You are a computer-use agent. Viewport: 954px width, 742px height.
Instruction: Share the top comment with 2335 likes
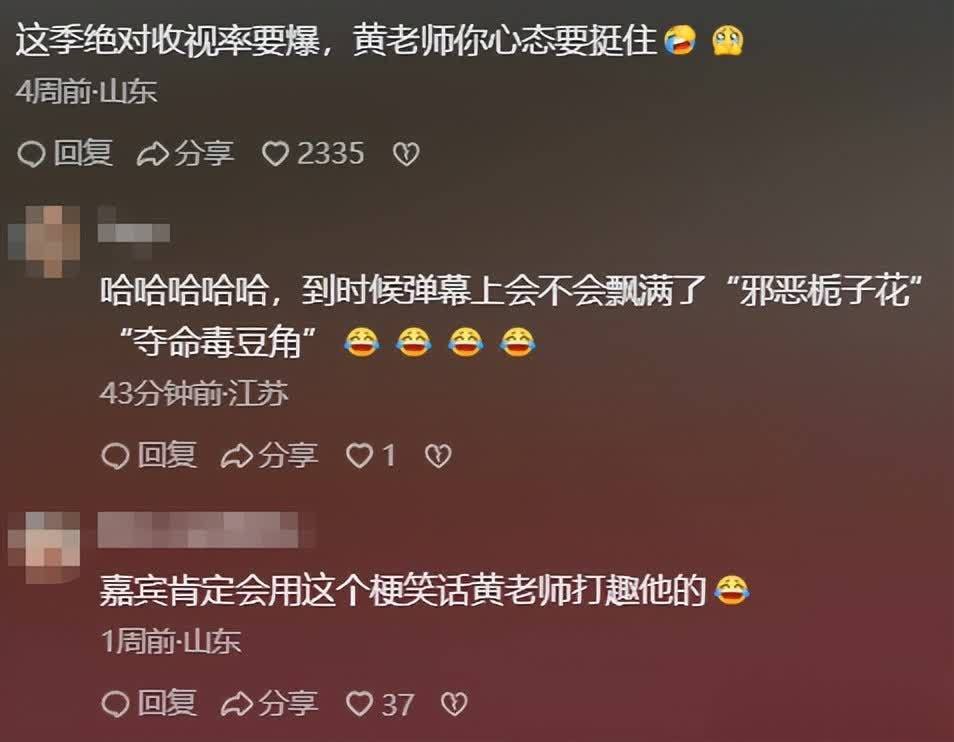click(186, 153)
